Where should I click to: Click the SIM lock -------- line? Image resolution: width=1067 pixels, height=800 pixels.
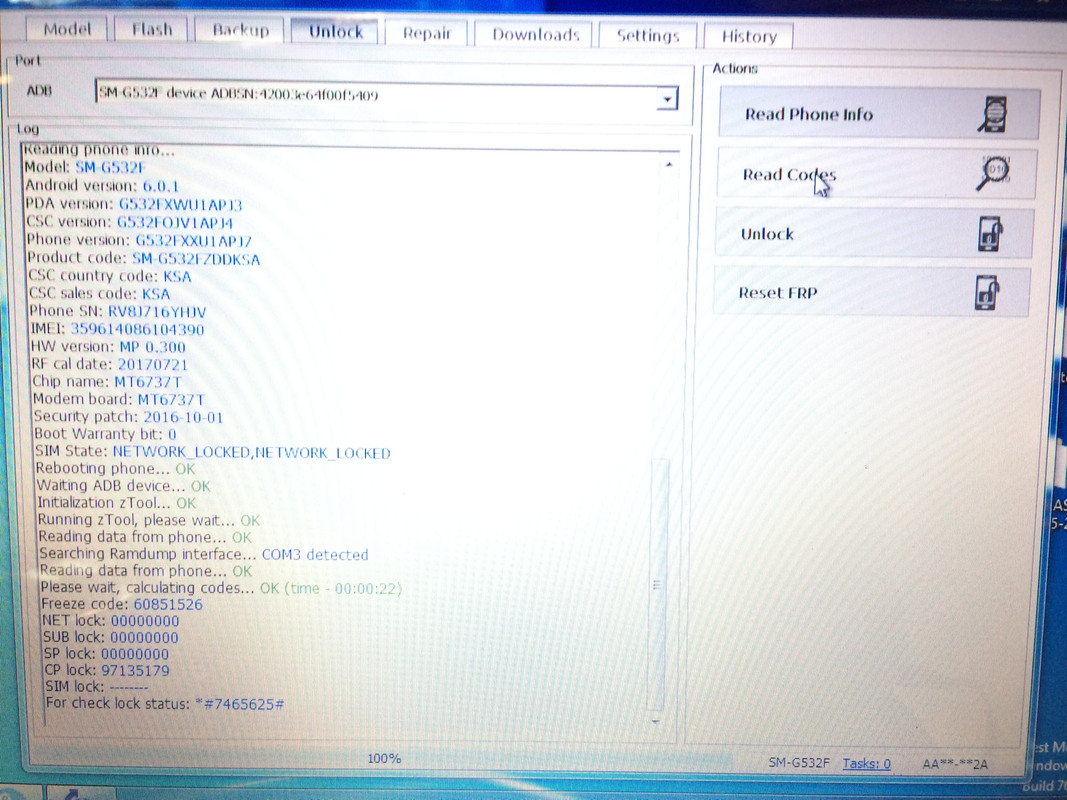(x=97, y=687)
